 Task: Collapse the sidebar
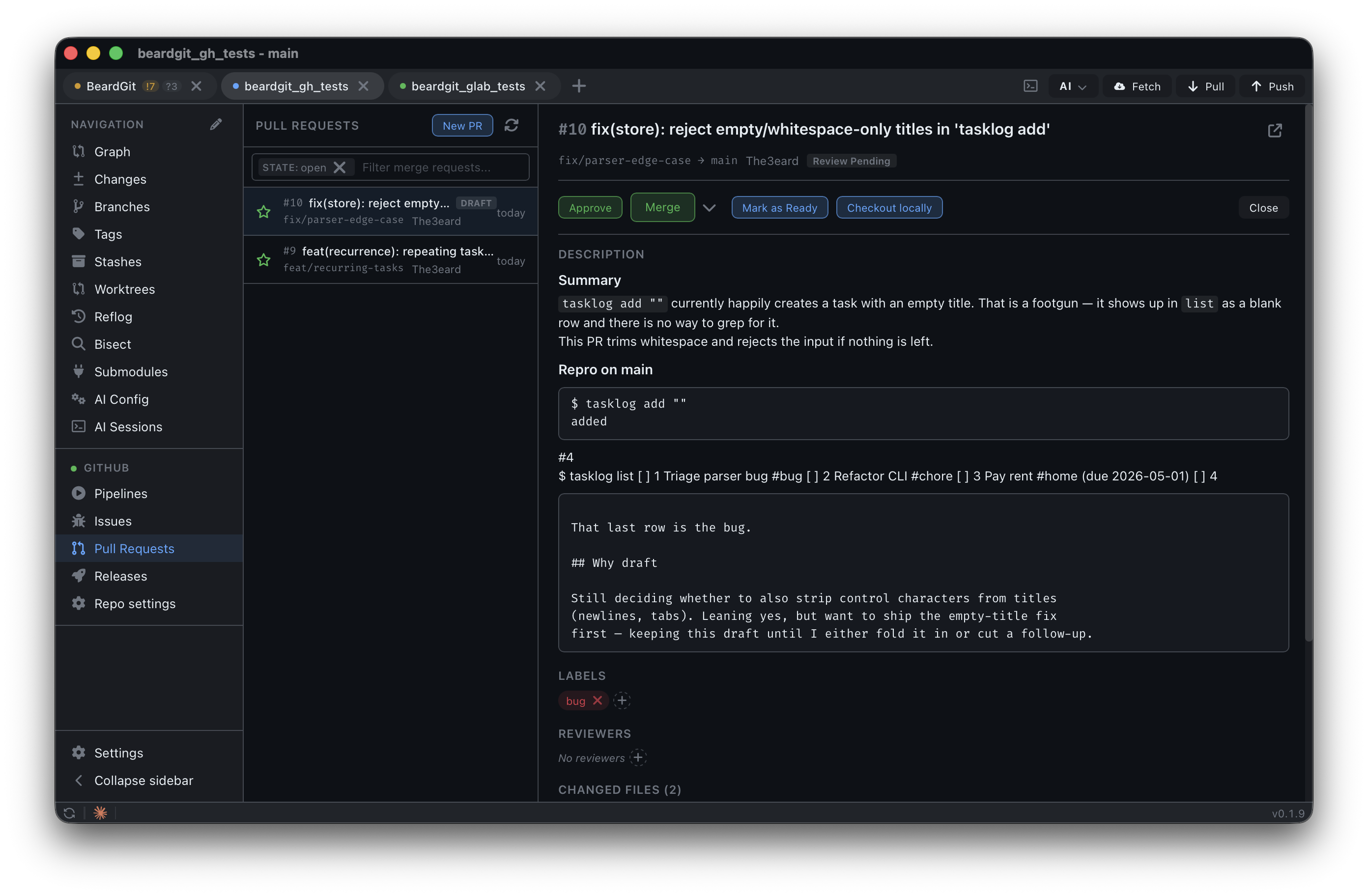pos(149,781)
